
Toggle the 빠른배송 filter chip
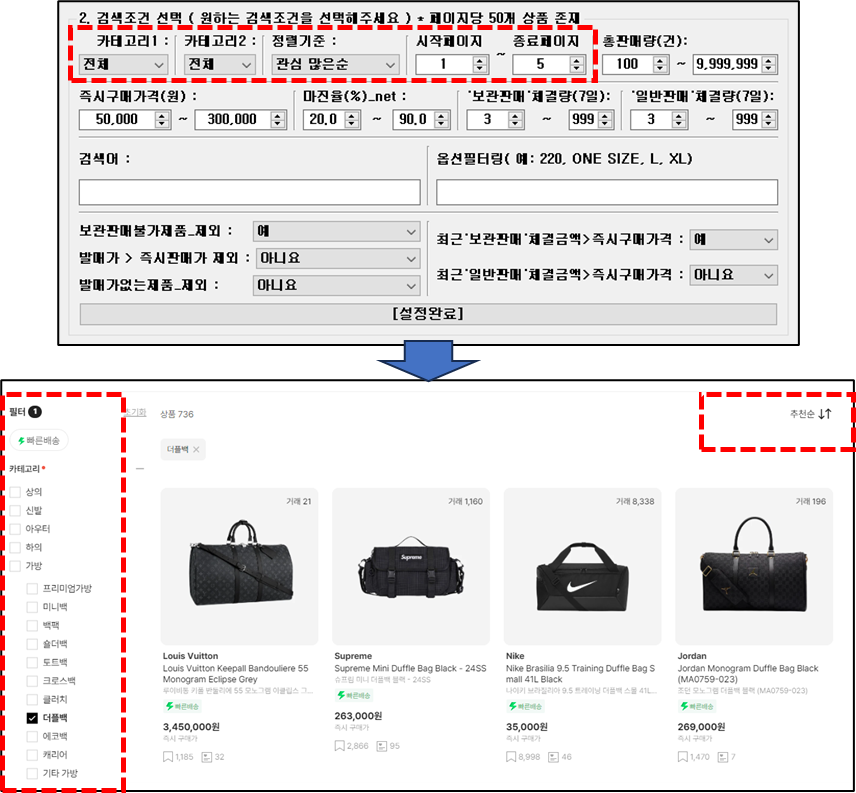click(39, 440)
